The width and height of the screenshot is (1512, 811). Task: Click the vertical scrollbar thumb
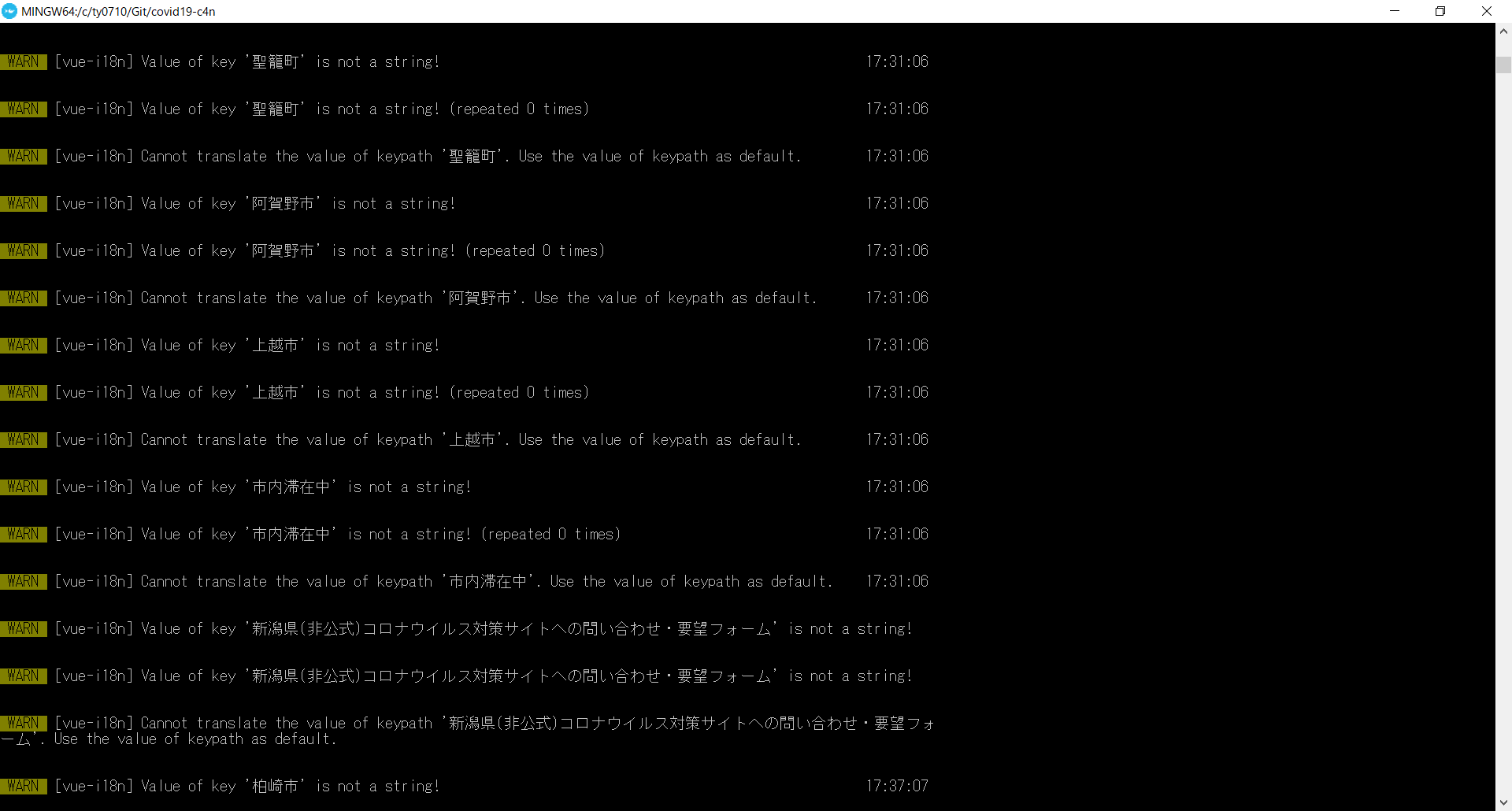(x=1503, y=65)
